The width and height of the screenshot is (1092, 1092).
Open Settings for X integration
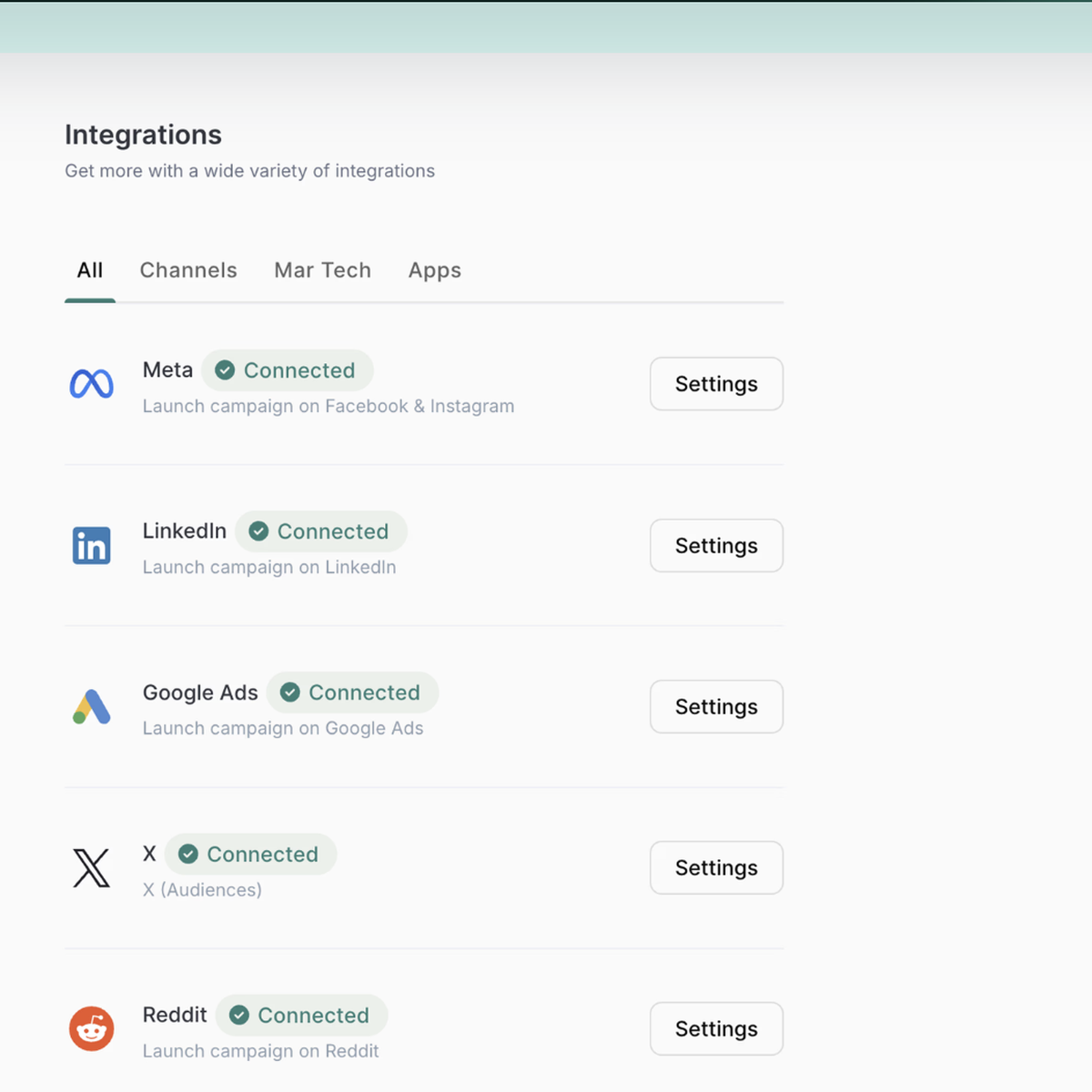[x=716, y=868]
